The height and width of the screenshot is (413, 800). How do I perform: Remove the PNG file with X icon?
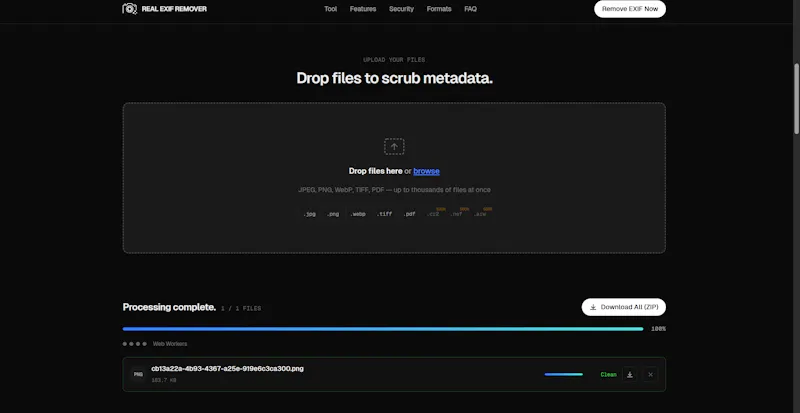[650, 375]
